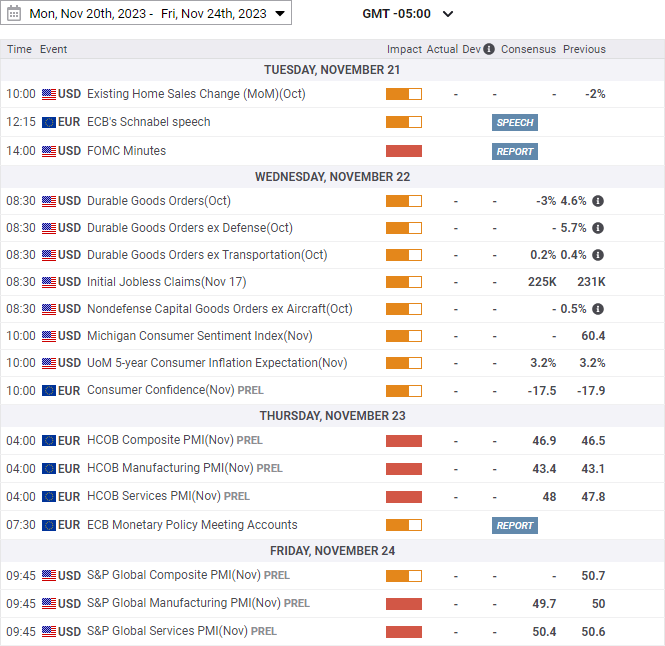Screen dimensions: 665x646
Task: Expand the date range dropdown arrow
Action: (280, 14)
